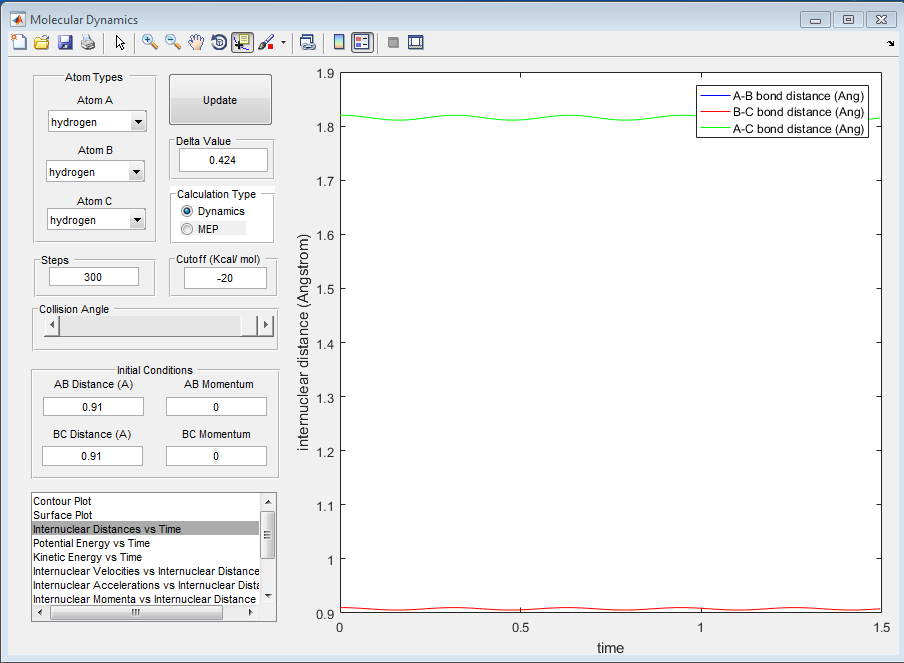Toggle the Data Cursor tool
The width and height of the screenshot is (904, 663).
tap(242, 42)
